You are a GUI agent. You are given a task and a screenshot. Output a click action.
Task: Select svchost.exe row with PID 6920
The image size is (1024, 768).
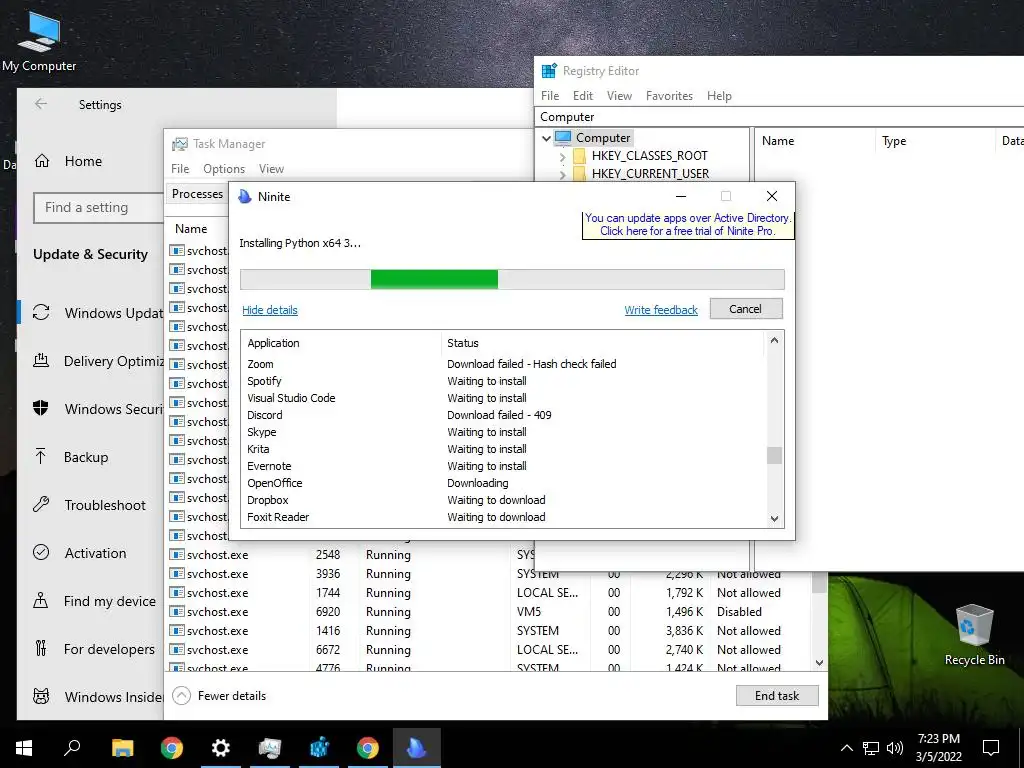(490, 612)
